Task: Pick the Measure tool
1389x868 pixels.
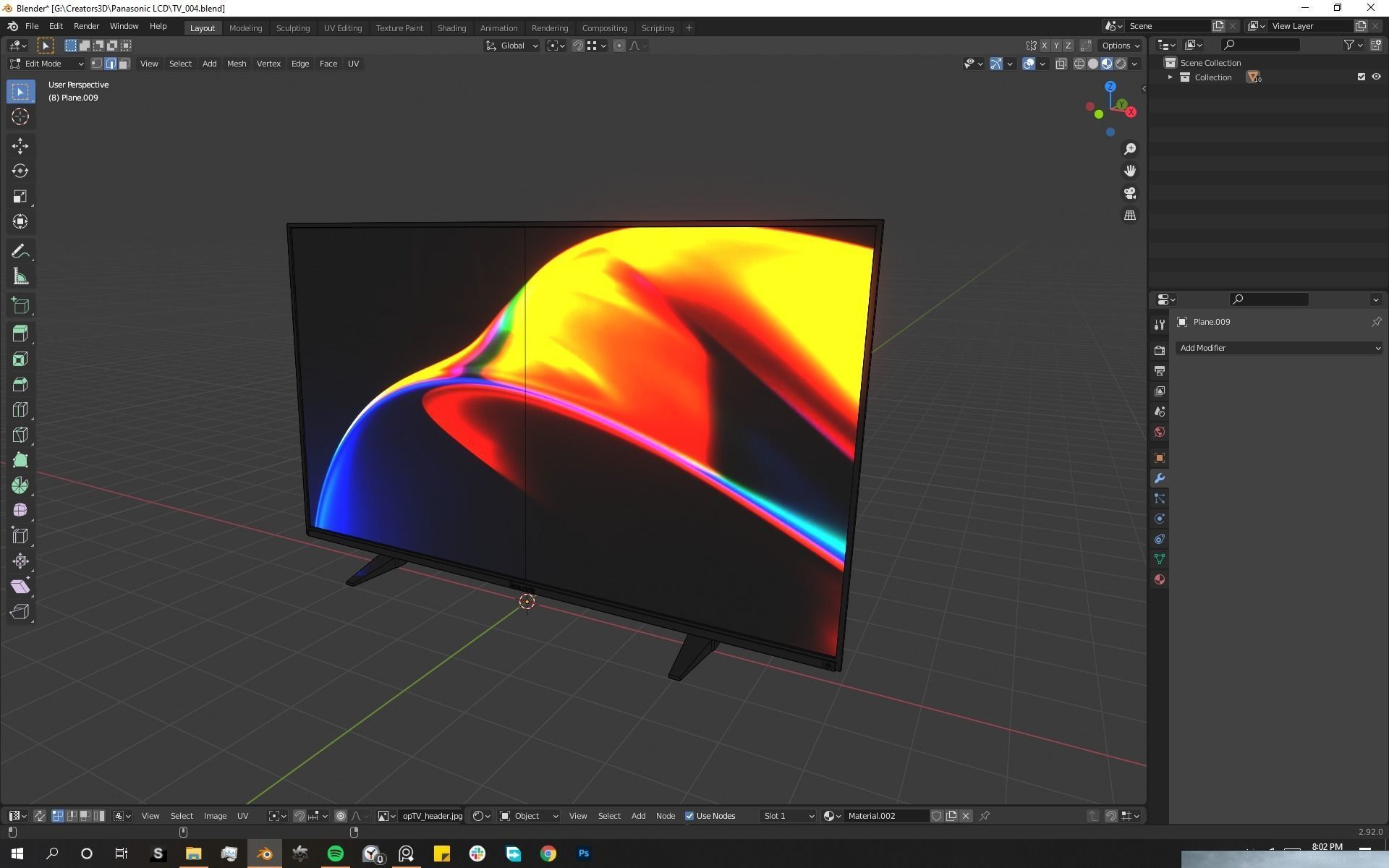Action: click(x=20, y=276)
